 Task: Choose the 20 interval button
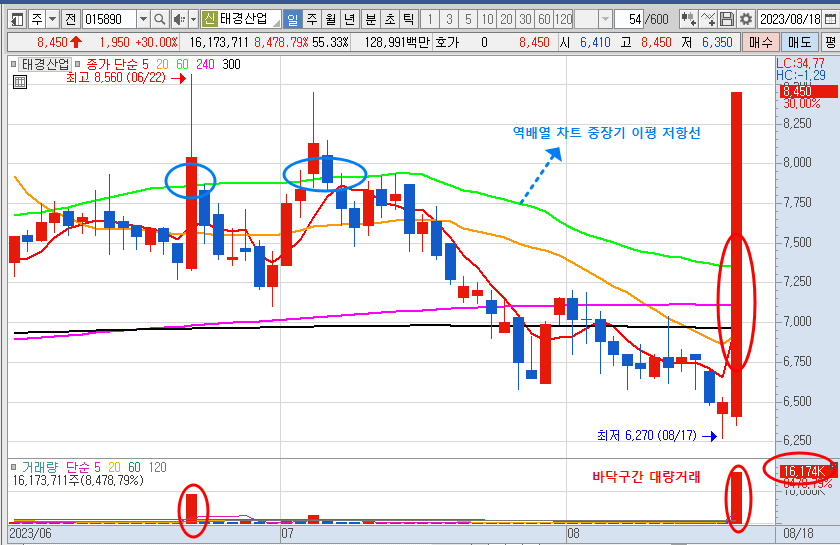coord(506,20)
